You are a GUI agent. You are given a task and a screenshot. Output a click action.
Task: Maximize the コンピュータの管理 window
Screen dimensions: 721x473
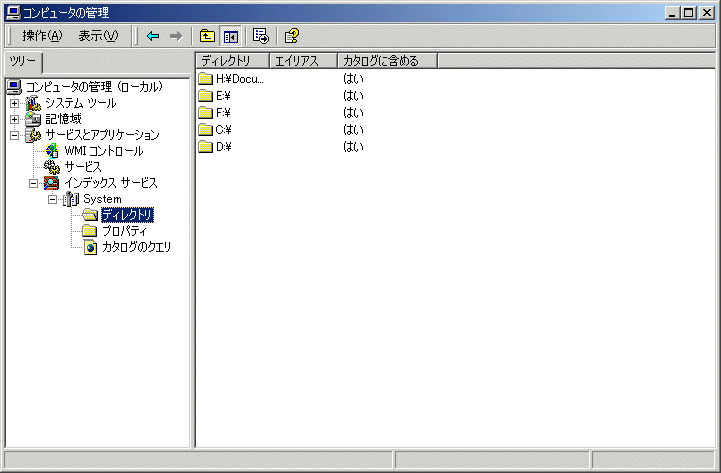point(688,13)
